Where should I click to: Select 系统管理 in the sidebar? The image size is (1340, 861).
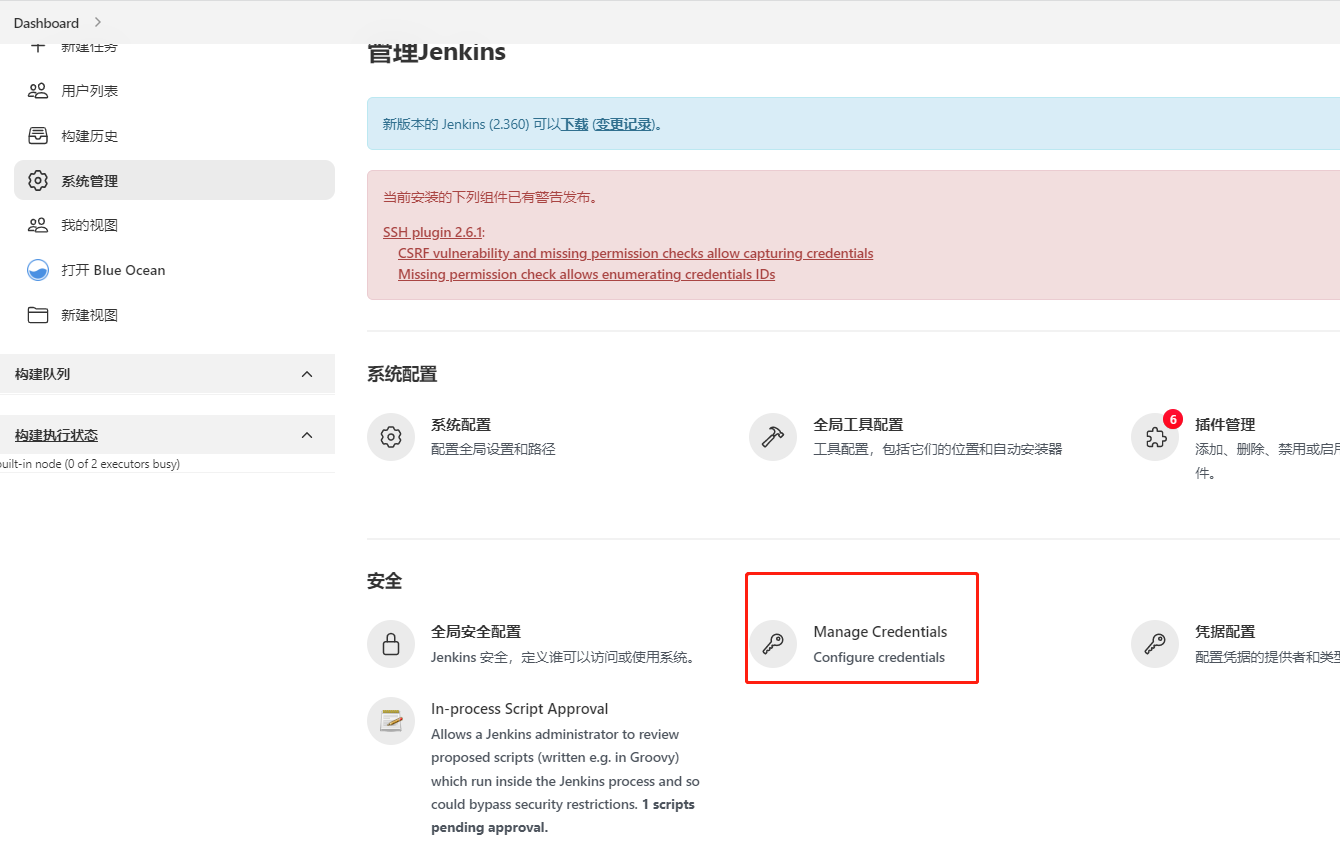[x=174, y=180]
